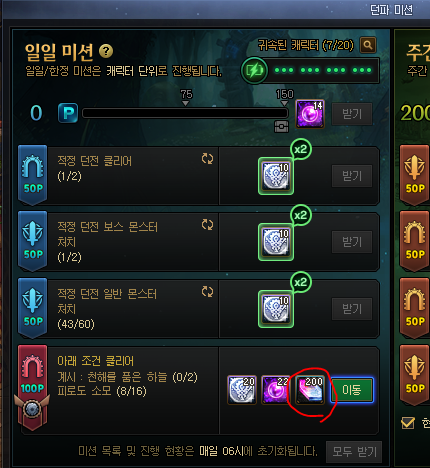Open the bound character search magnifier
430x468 pixels.
(x=368, y=45)
